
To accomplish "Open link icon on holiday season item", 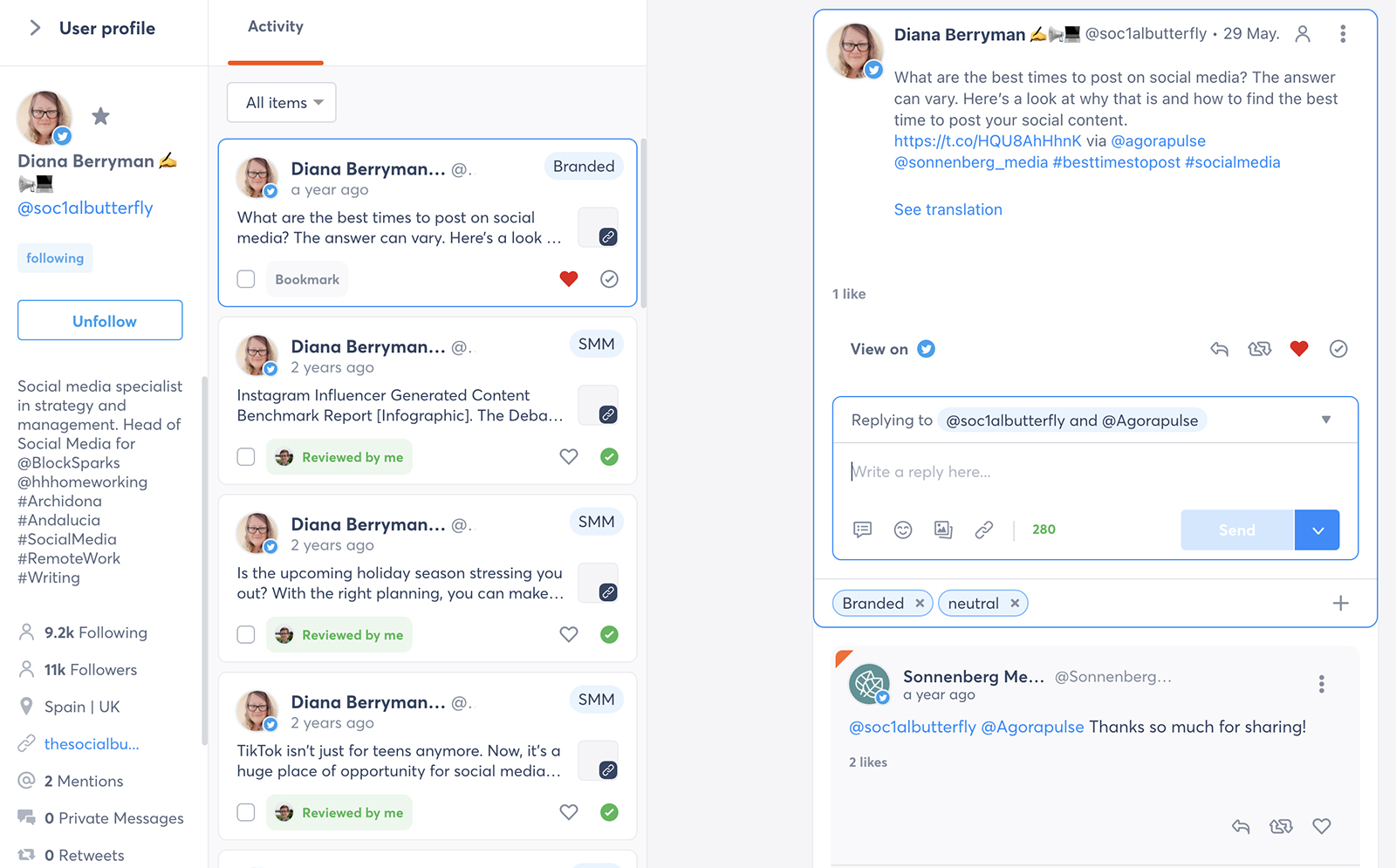I will tap(608, 592).
